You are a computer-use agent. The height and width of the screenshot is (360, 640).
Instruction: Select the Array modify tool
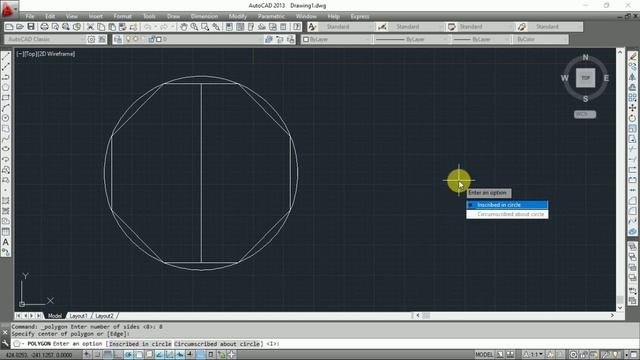[x=632, y=97]
